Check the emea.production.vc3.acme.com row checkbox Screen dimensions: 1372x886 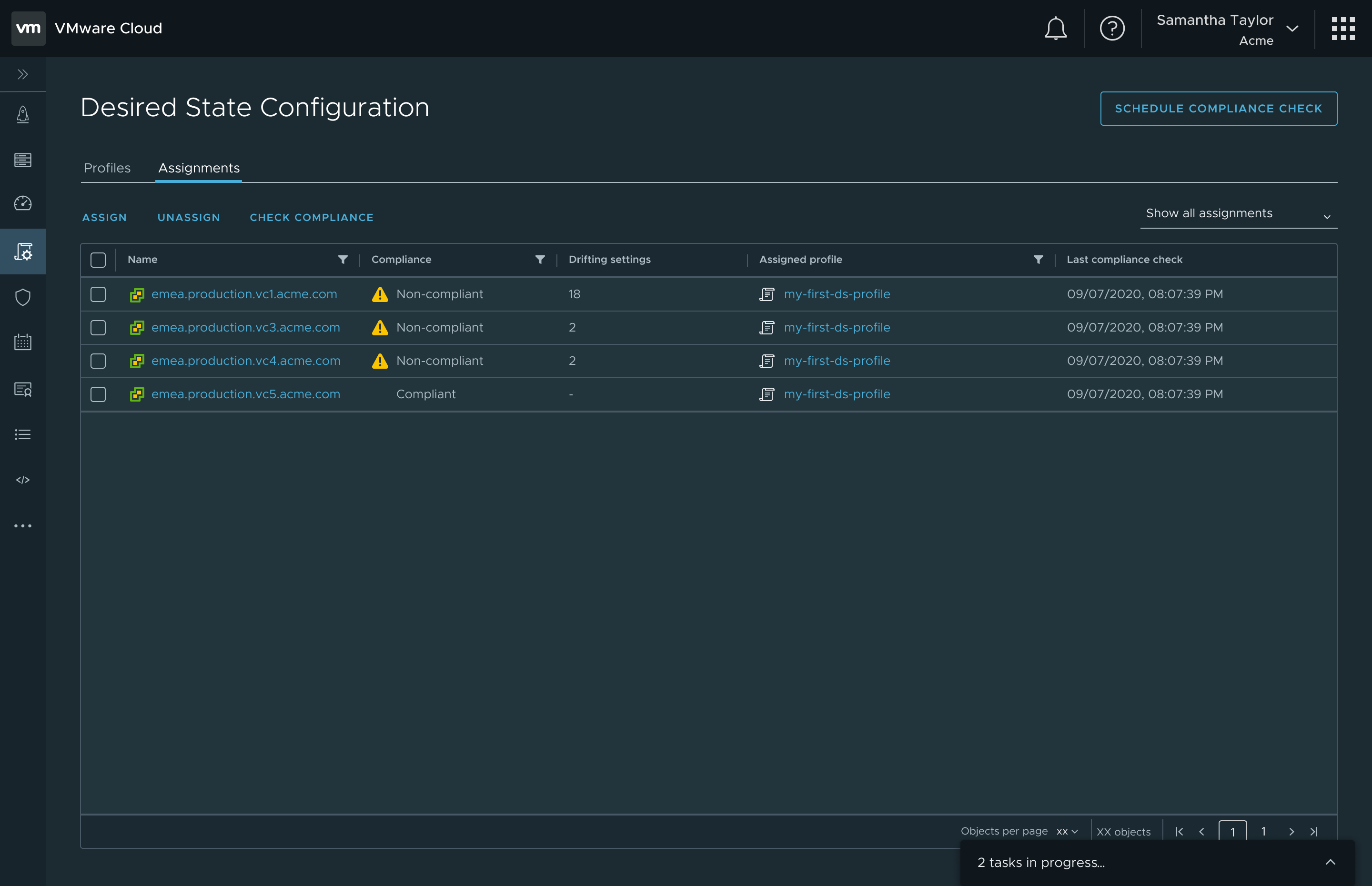(x=98, y=328)
